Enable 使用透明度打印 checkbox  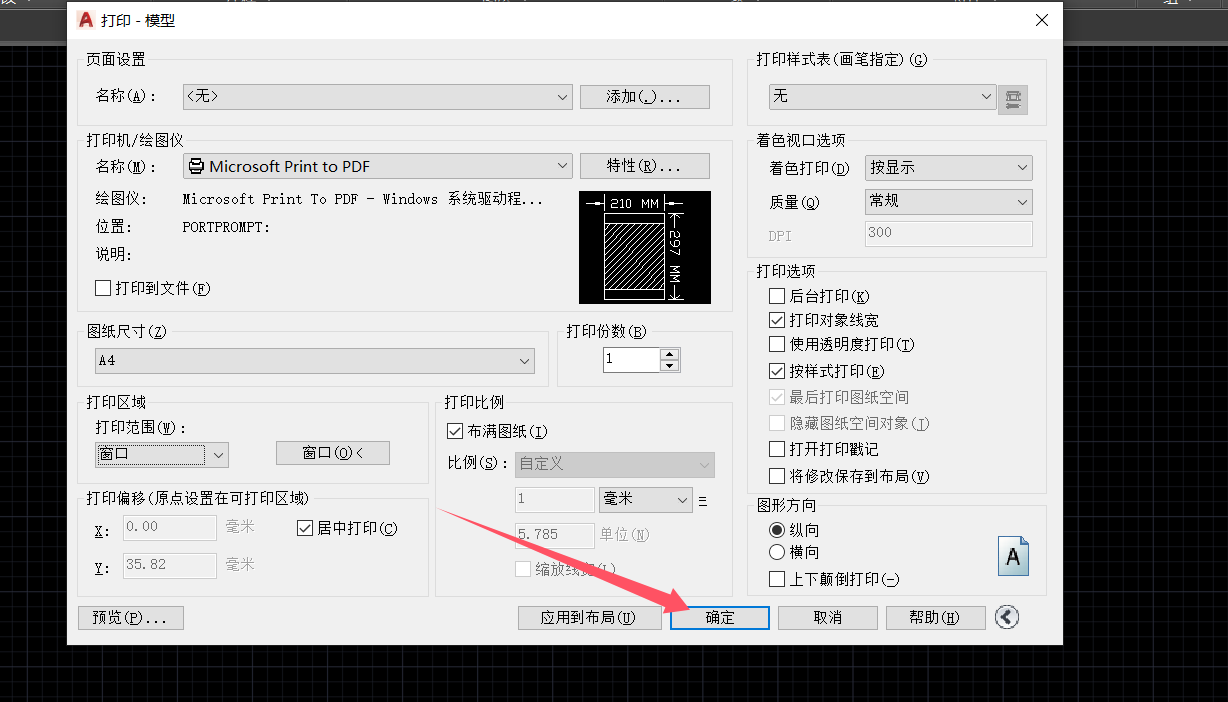click(x=777, y=344)
